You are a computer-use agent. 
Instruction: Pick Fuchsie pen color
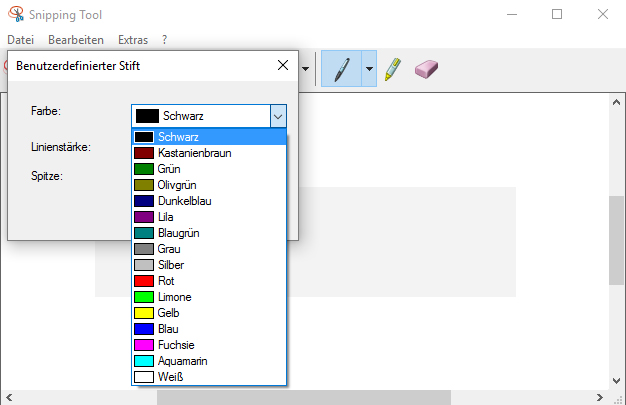209,345
